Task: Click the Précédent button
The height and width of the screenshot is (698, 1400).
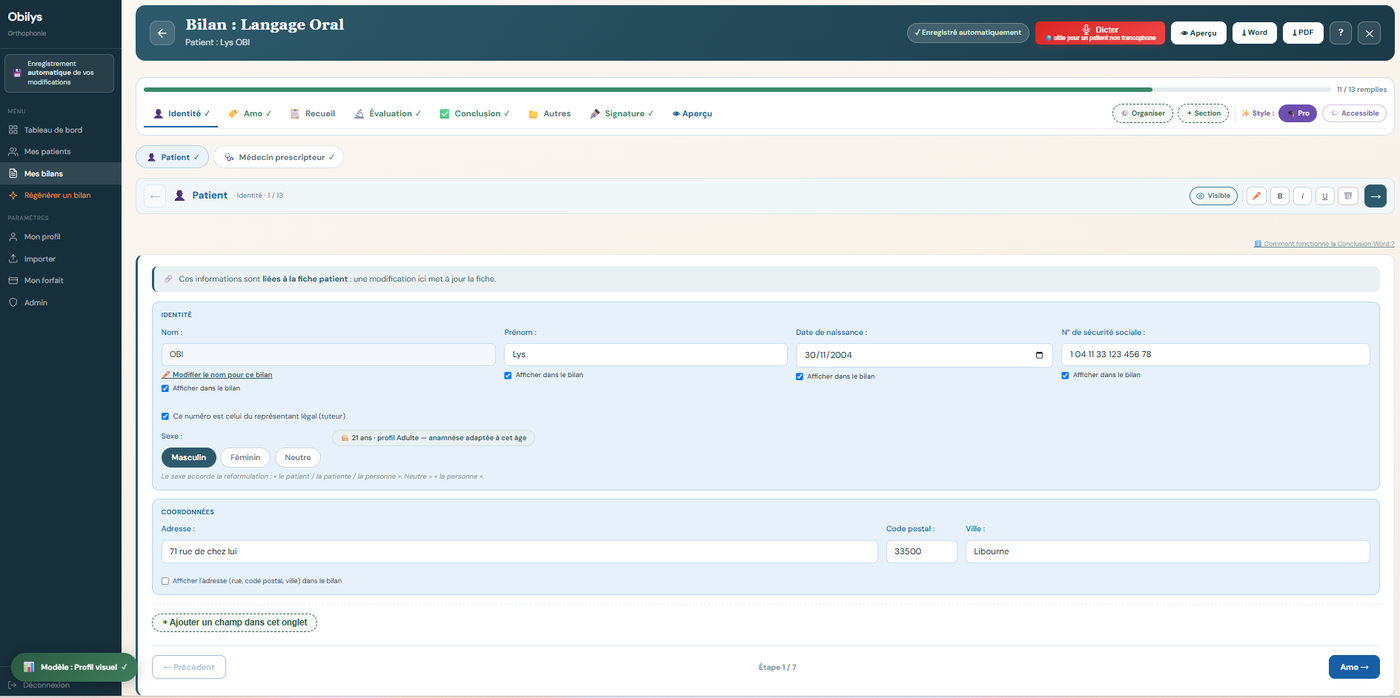Action: point(189,667)
